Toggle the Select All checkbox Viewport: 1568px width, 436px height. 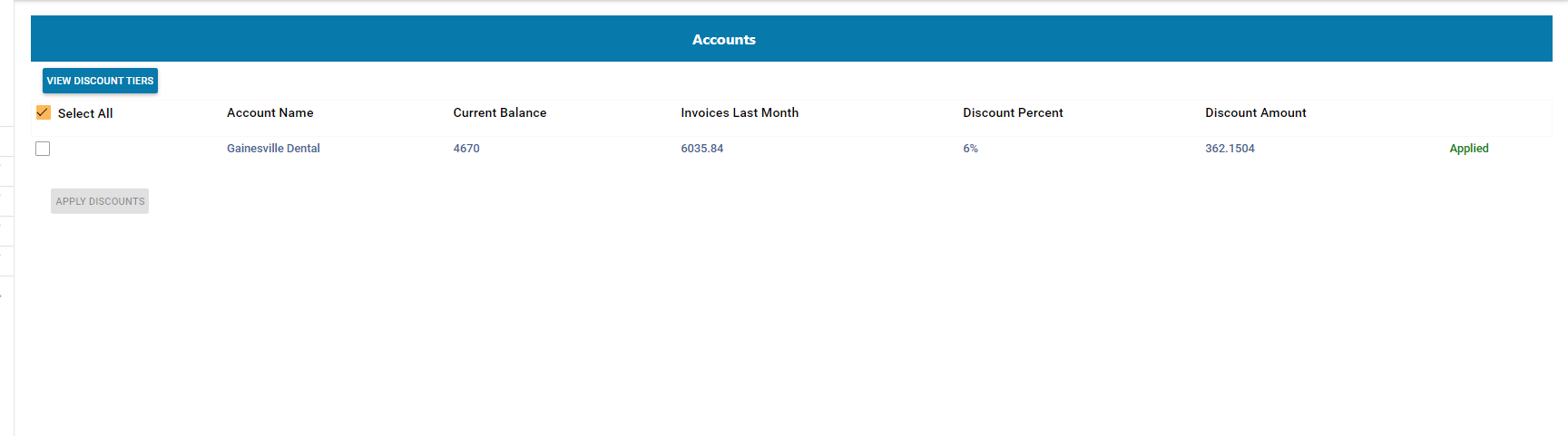click(x=43, y=112)
